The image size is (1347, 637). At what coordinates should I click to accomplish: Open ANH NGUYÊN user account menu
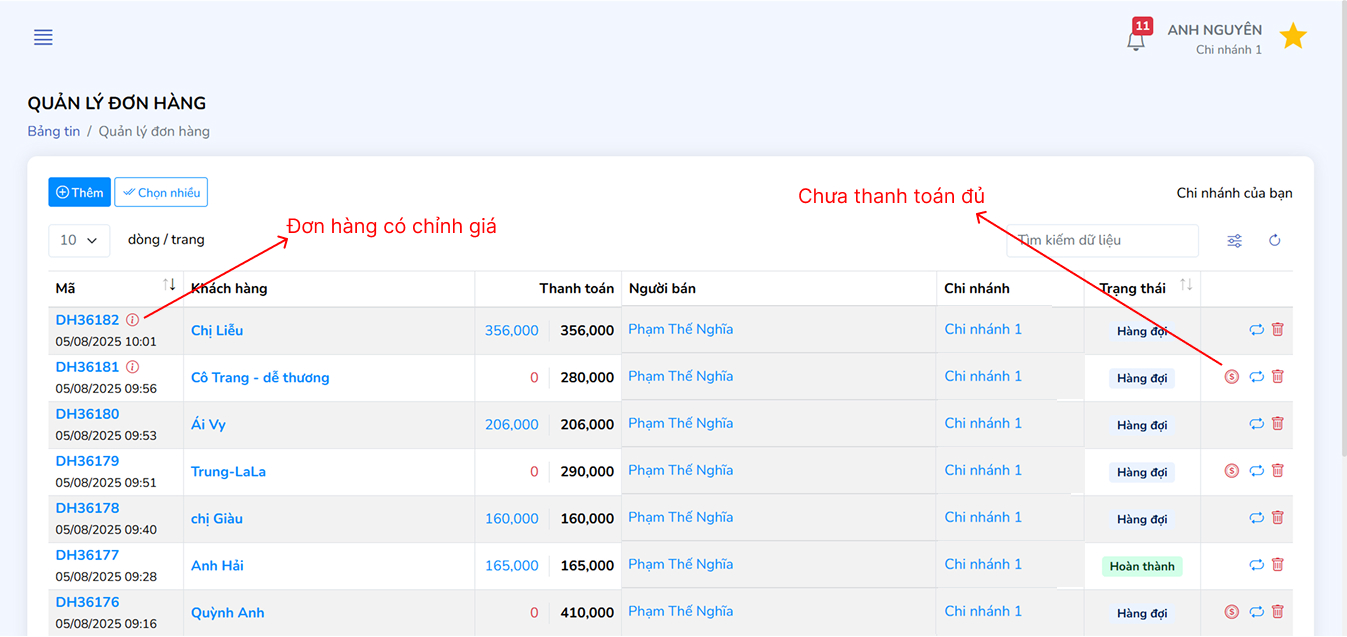[x=1214, y=38]
